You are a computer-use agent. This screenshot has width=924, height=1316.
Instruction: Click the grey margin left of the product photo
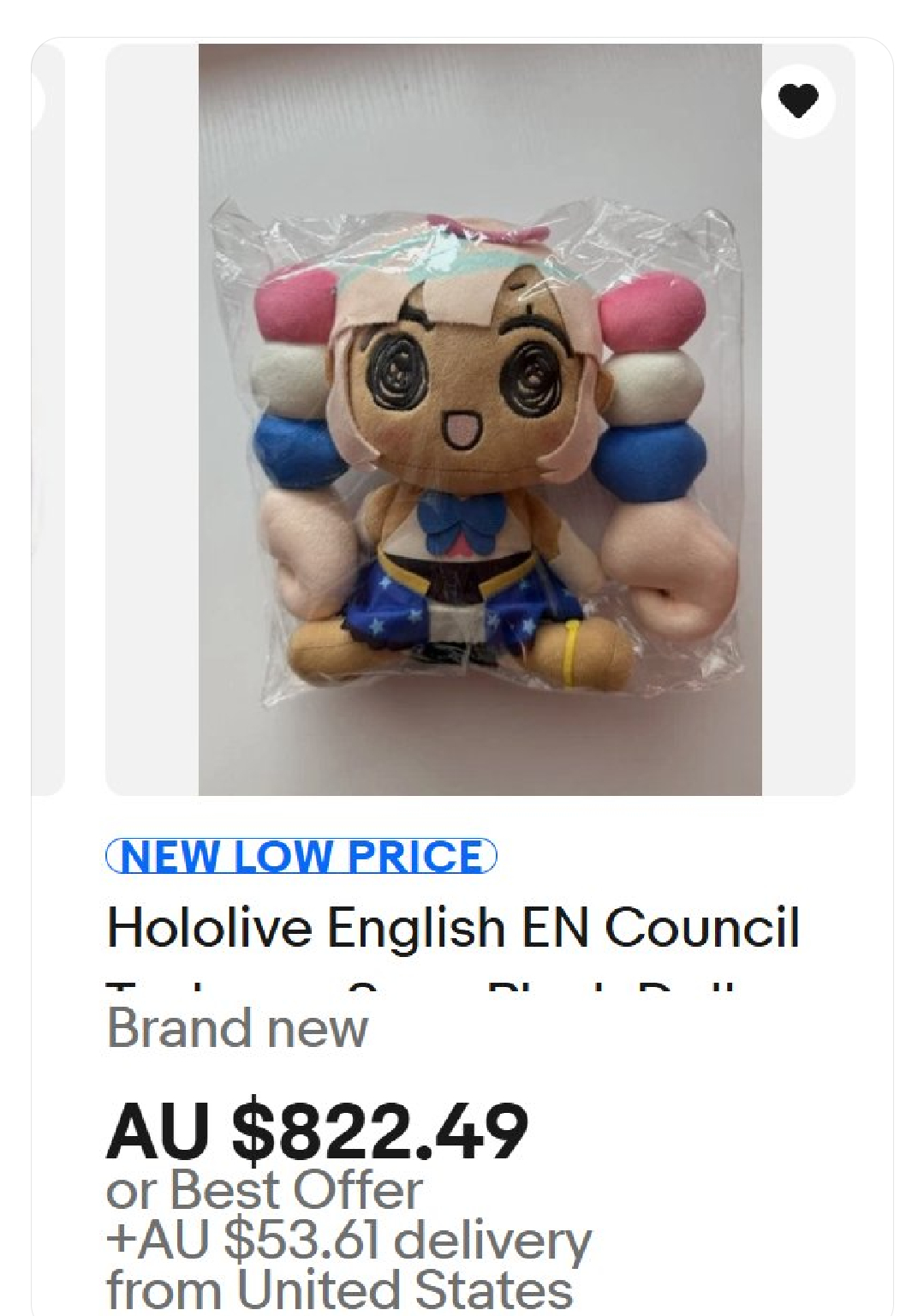click(x=152, y=419)
